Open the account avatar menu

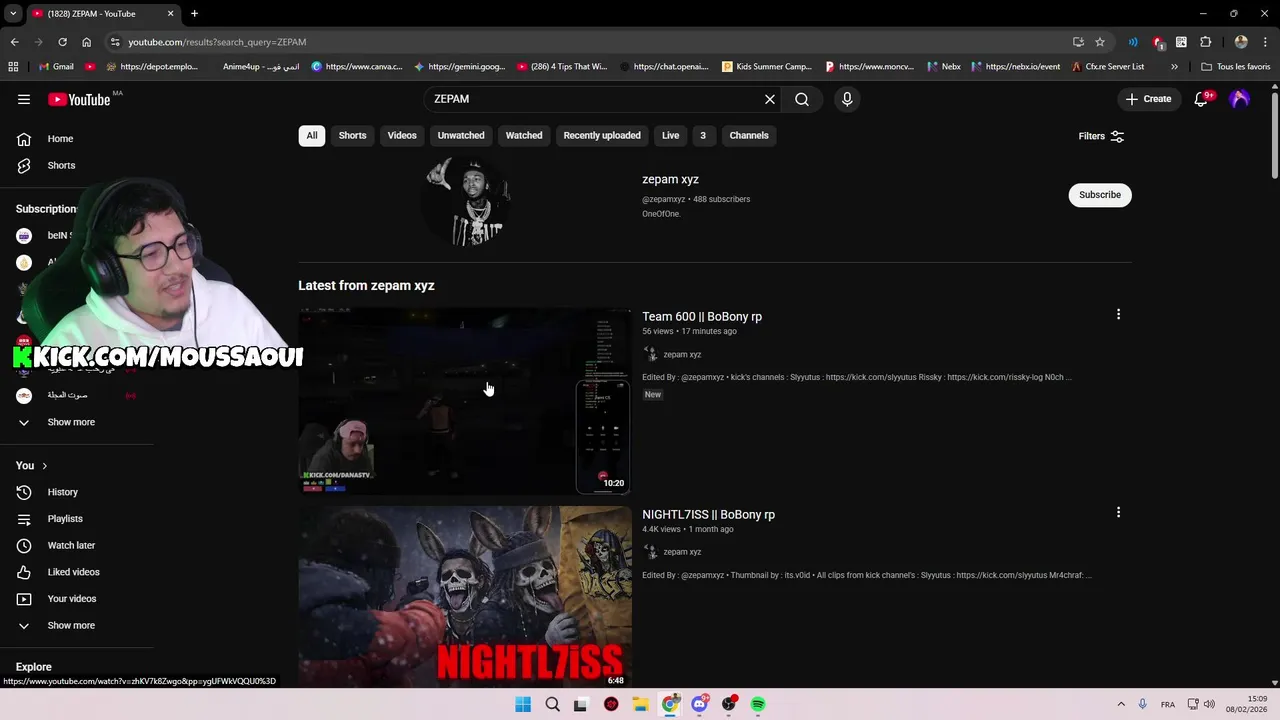(1240, 99)
